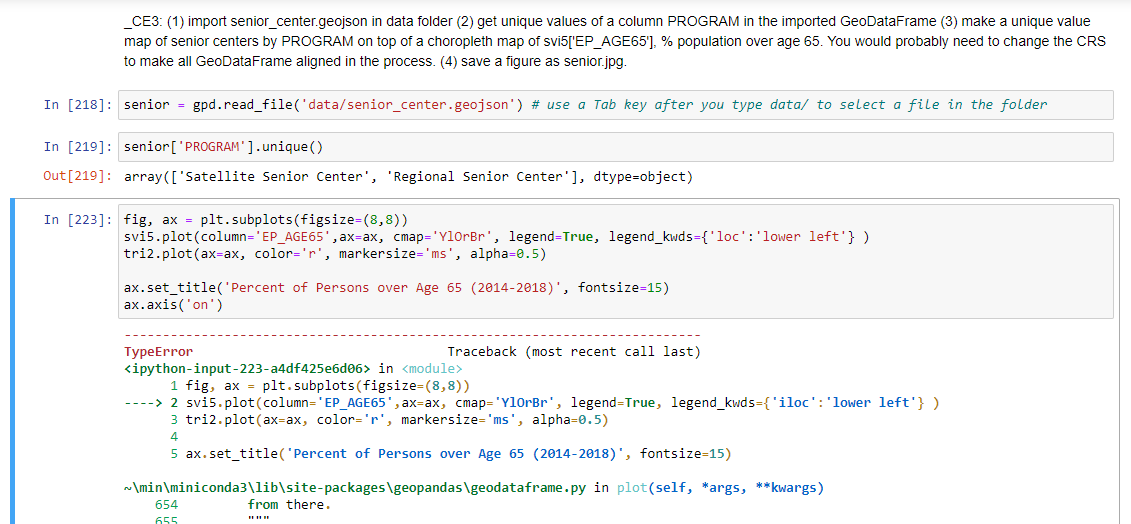Click traceback line 654 'from there.'

point(242,505)
